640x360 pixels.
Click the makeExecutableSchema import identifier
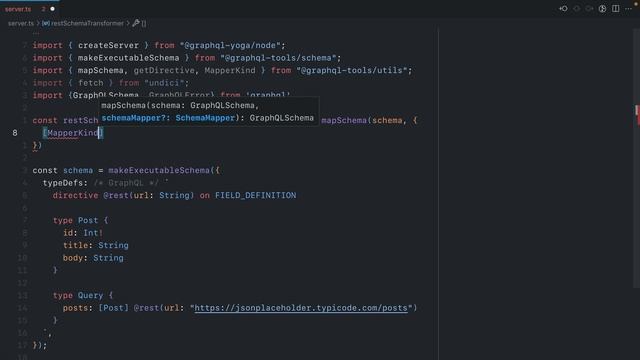pyautogui.click(x=128, y=58)
